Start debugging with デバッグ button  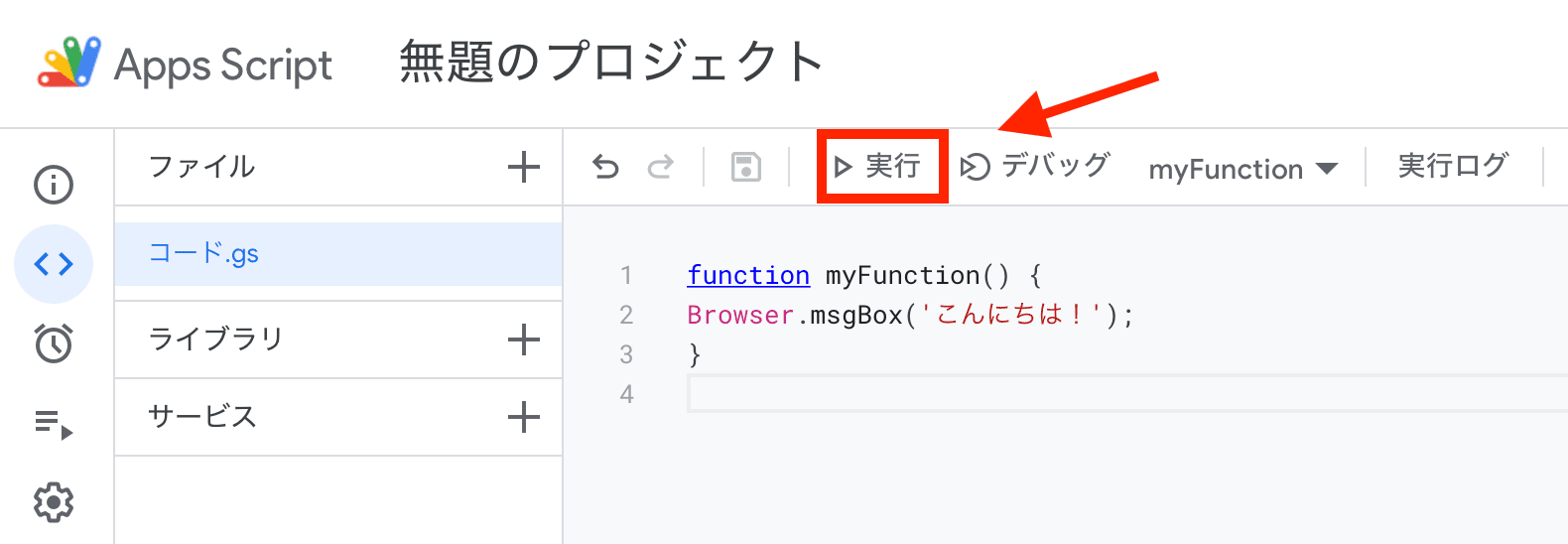1035,167
